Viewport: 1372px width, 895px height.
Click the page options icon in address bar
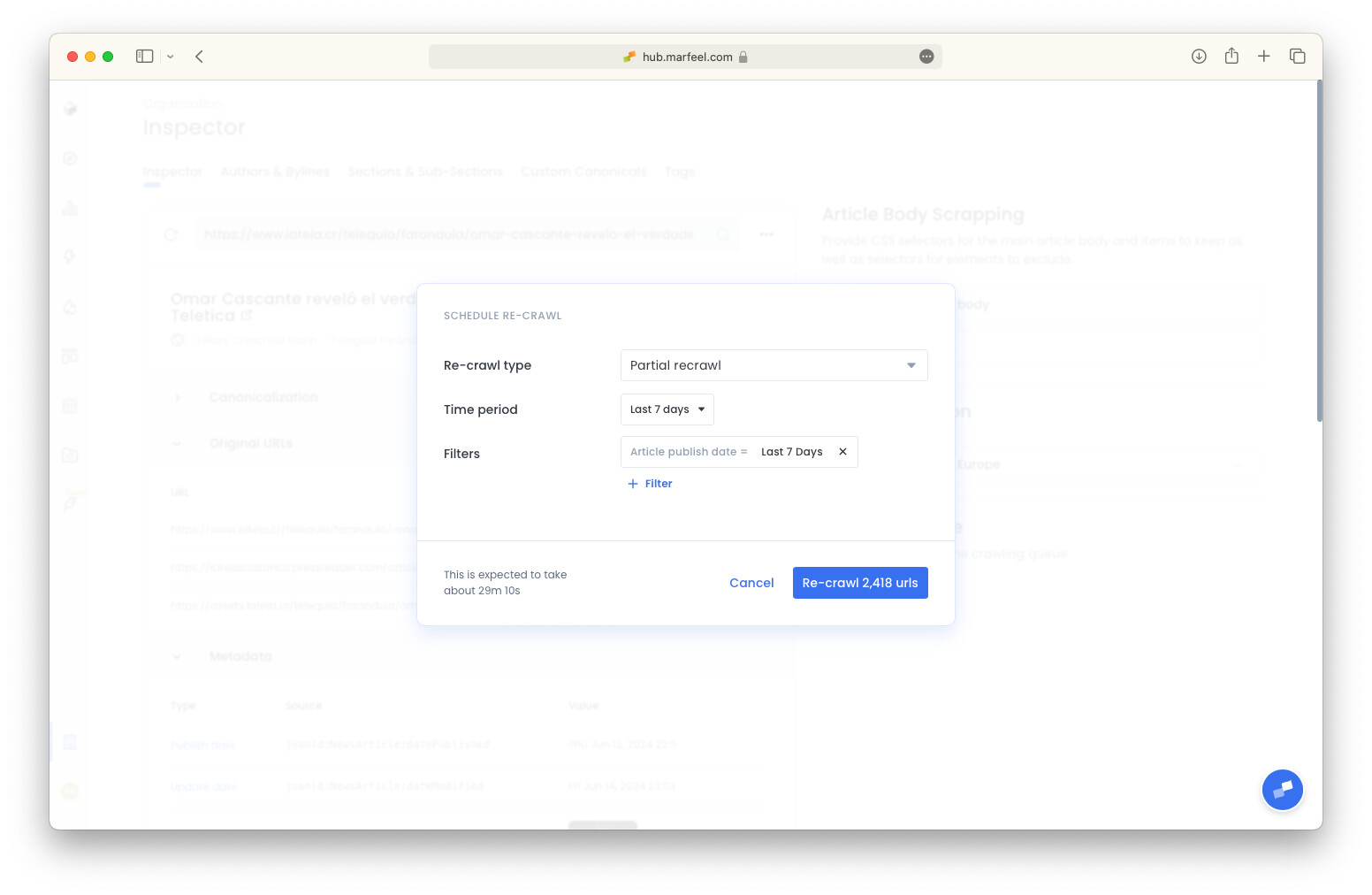click(x=926, y=57)
